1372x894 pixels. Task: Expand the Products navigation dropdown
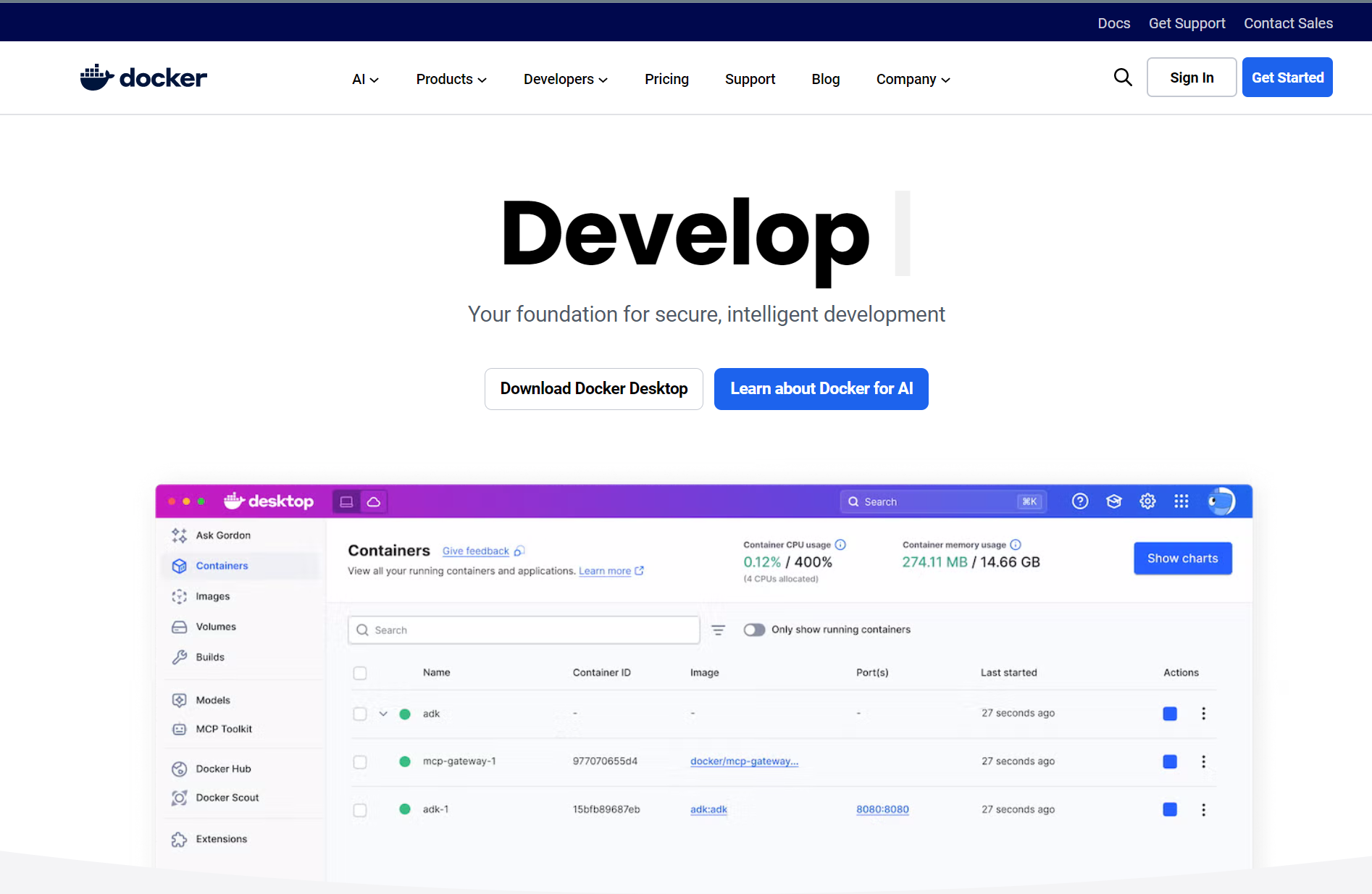pos(451,79)
